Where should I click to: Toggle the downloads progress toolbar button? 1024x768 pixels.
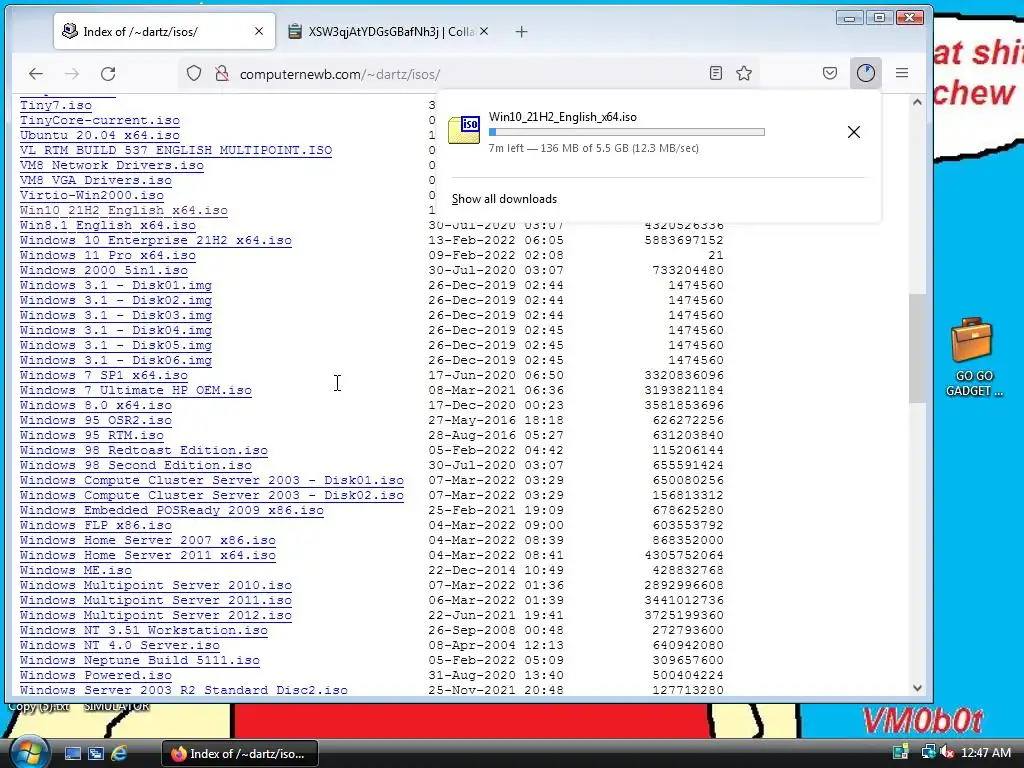click(x=866, y=73)
